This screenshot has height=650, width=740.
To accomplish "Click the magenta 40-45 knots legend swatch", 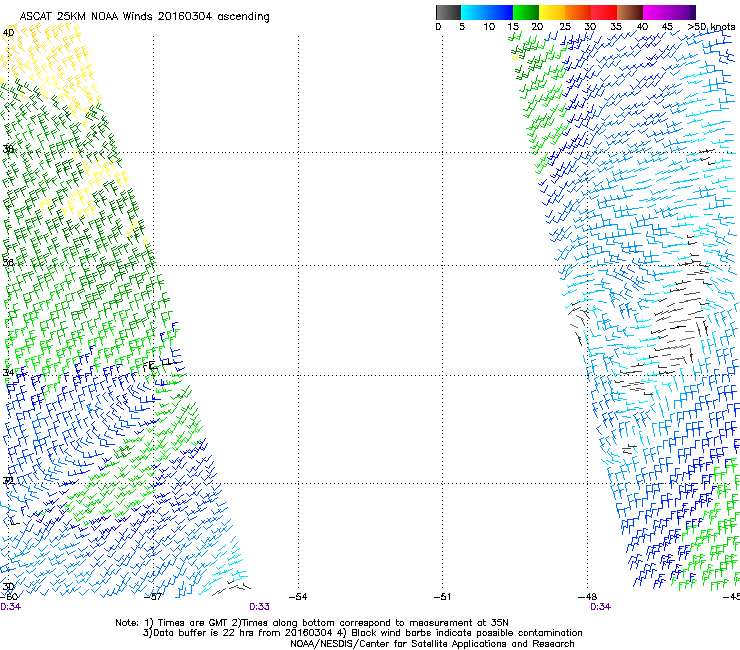I will pyautogui.click(x=656, y=12).
